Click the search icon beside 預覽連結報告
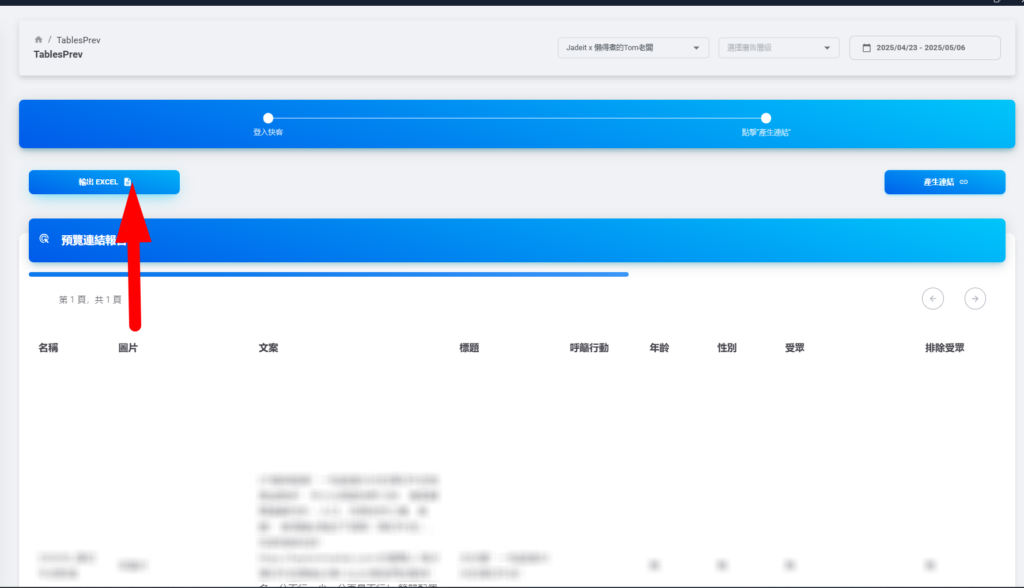 point(44,240)
